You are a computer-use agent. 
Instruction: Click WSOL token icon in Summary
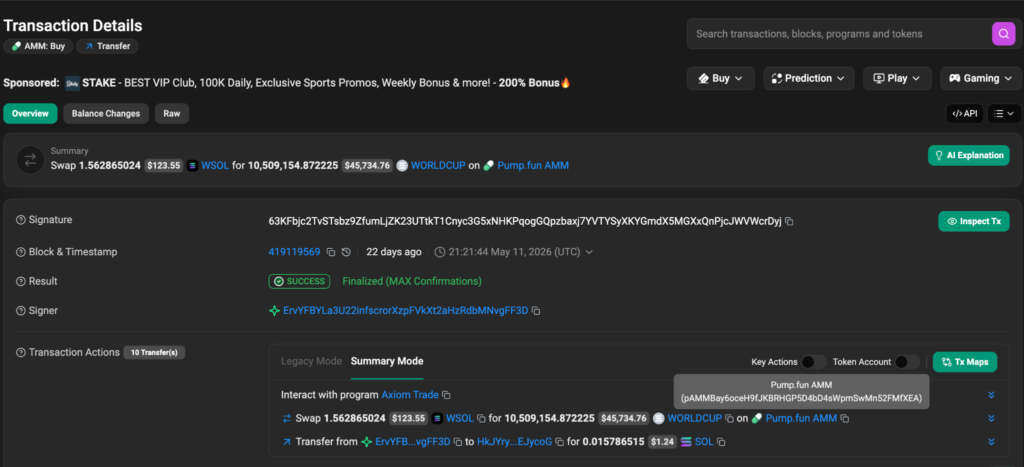click(x=192, y=166)
